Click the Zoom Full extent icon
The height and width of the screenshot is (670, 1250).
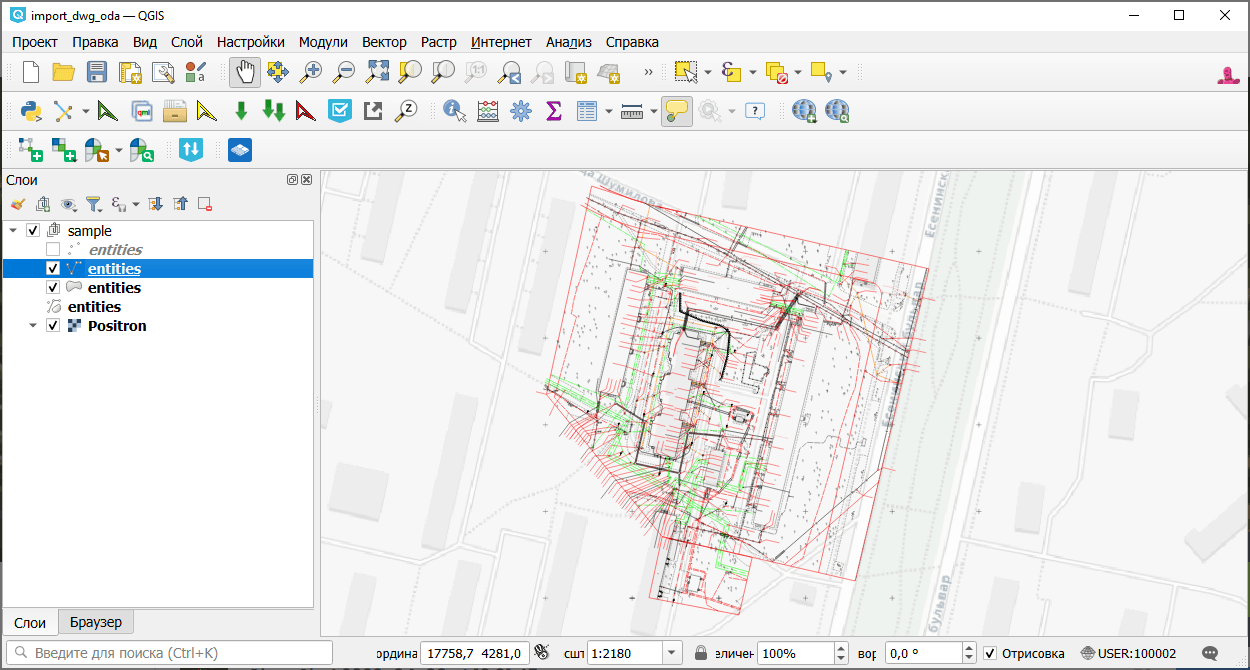pyautogui.click(x=377, y=72)
